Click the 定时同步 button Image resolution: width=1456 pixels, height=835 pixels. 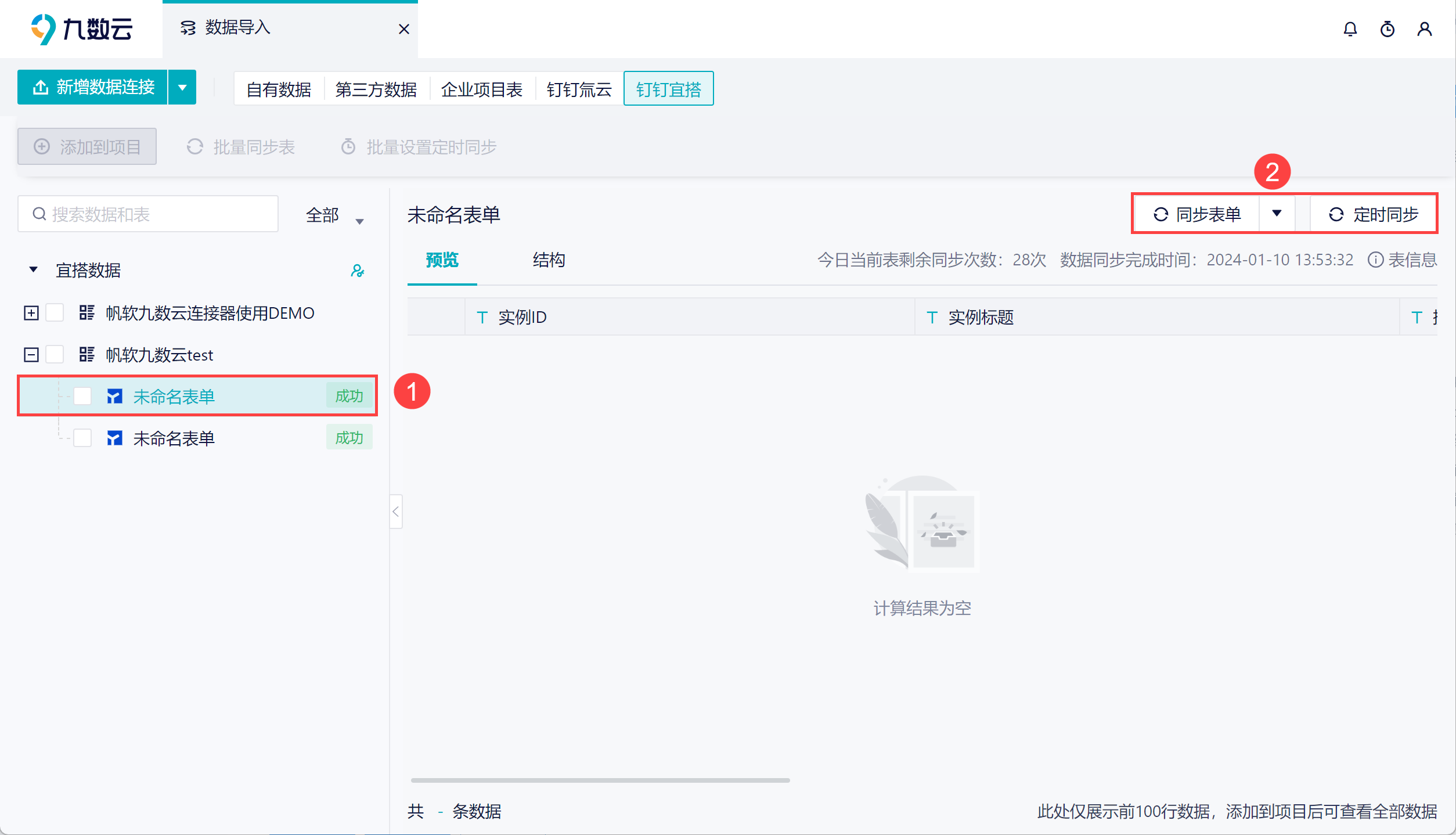[1374, 214]
